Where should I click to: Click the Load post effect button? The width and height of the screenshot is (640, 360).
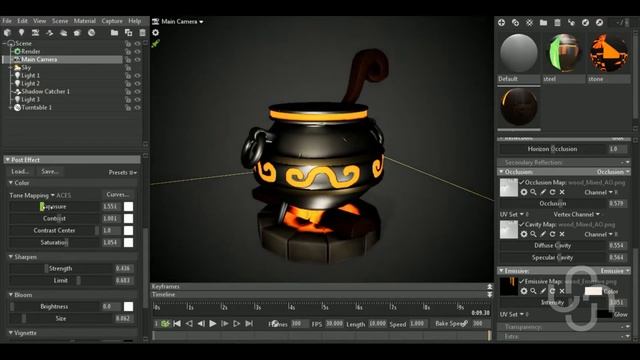[20, 172]
